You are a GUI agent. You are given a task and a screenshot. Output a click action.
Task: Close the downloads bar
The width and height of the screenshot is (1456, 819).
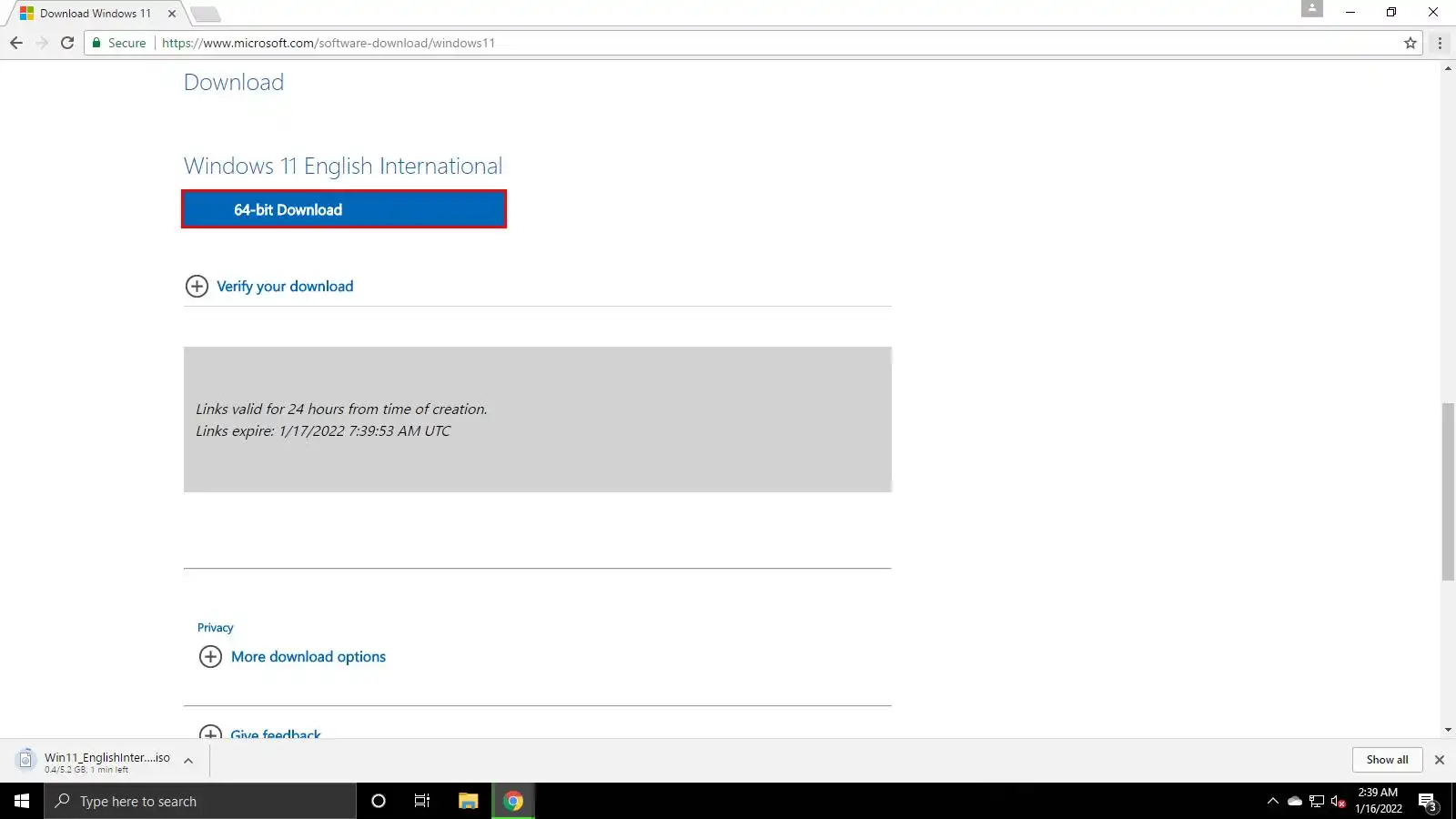click(x=1440, y=760)
